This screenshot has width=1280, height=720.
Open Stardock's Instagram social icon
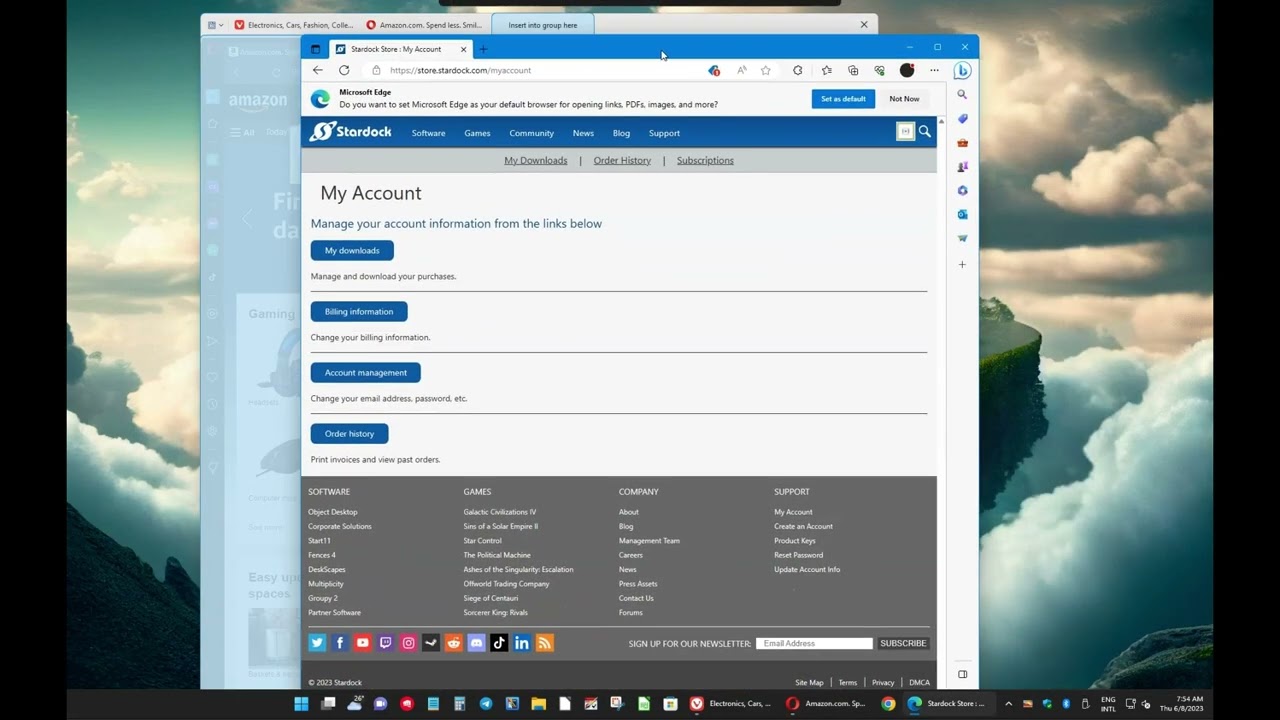pyautogui.click(x=408, y=643)
